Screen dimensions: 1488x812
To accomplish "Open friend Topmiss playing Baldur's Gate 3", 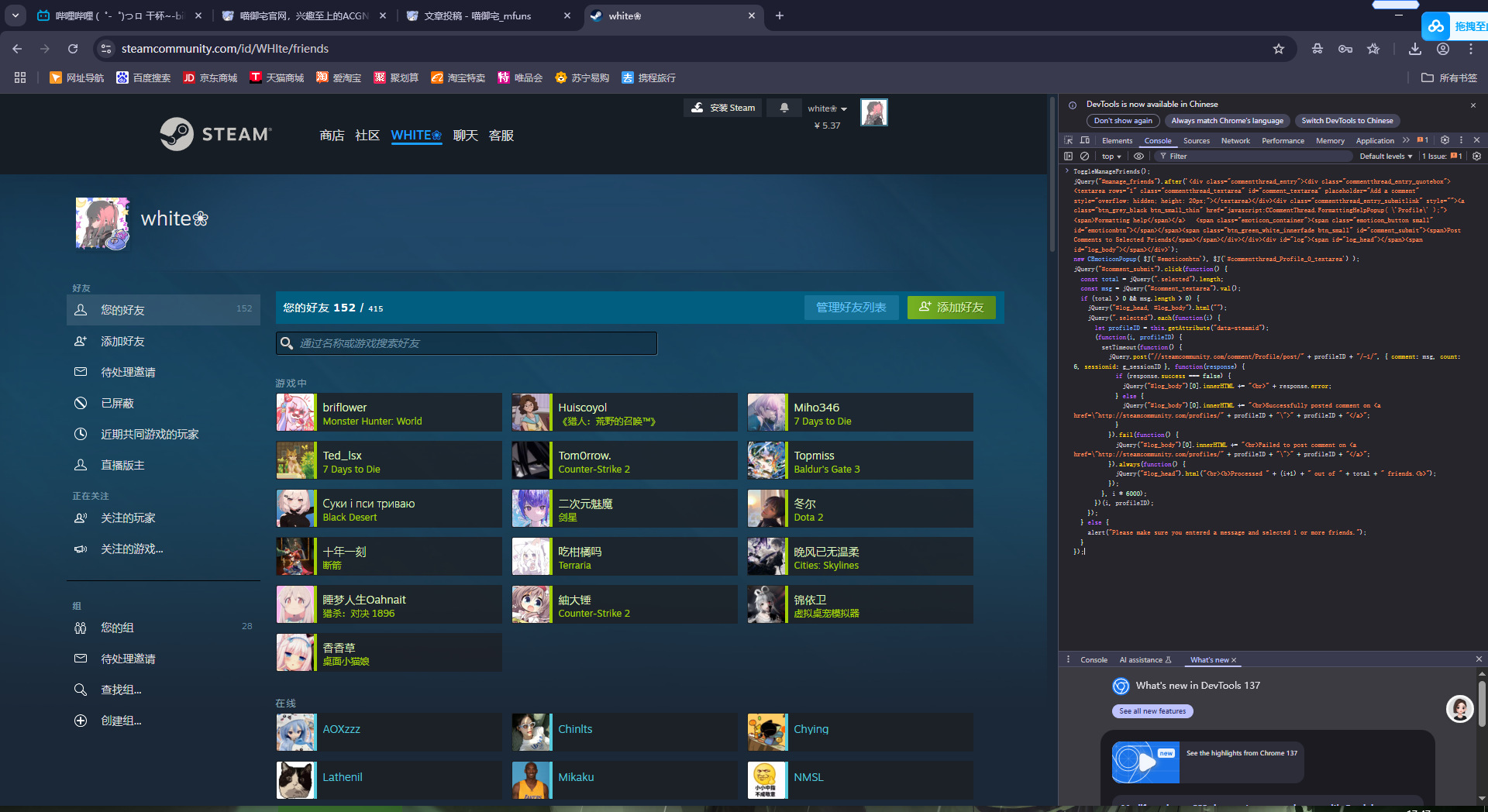I will 860,460.
